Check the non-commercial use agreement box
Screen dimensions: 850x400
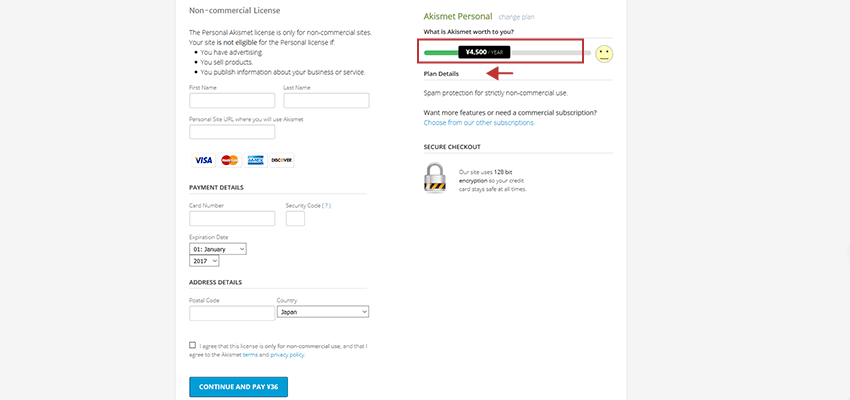(192, 345)
